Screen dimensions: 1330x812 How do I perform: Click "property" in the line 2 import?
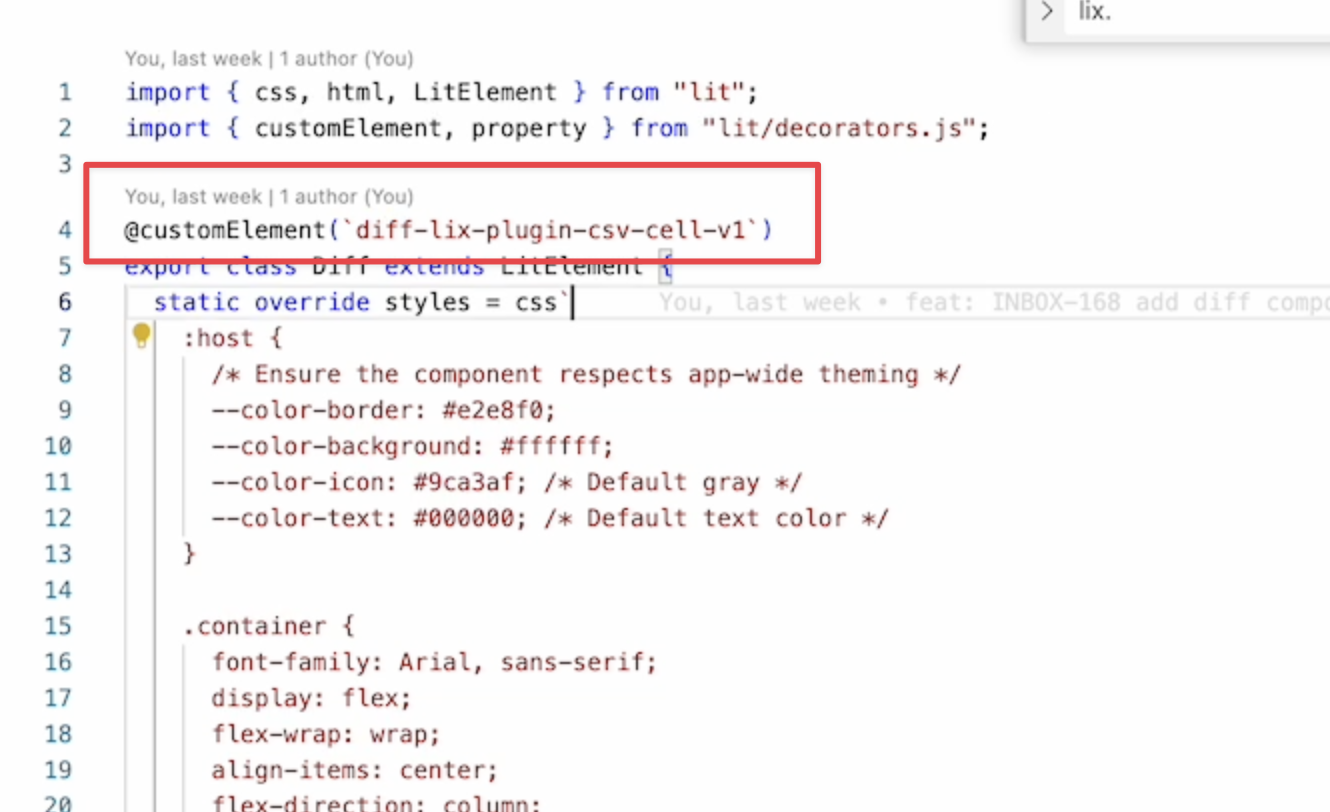coord(529,128)
